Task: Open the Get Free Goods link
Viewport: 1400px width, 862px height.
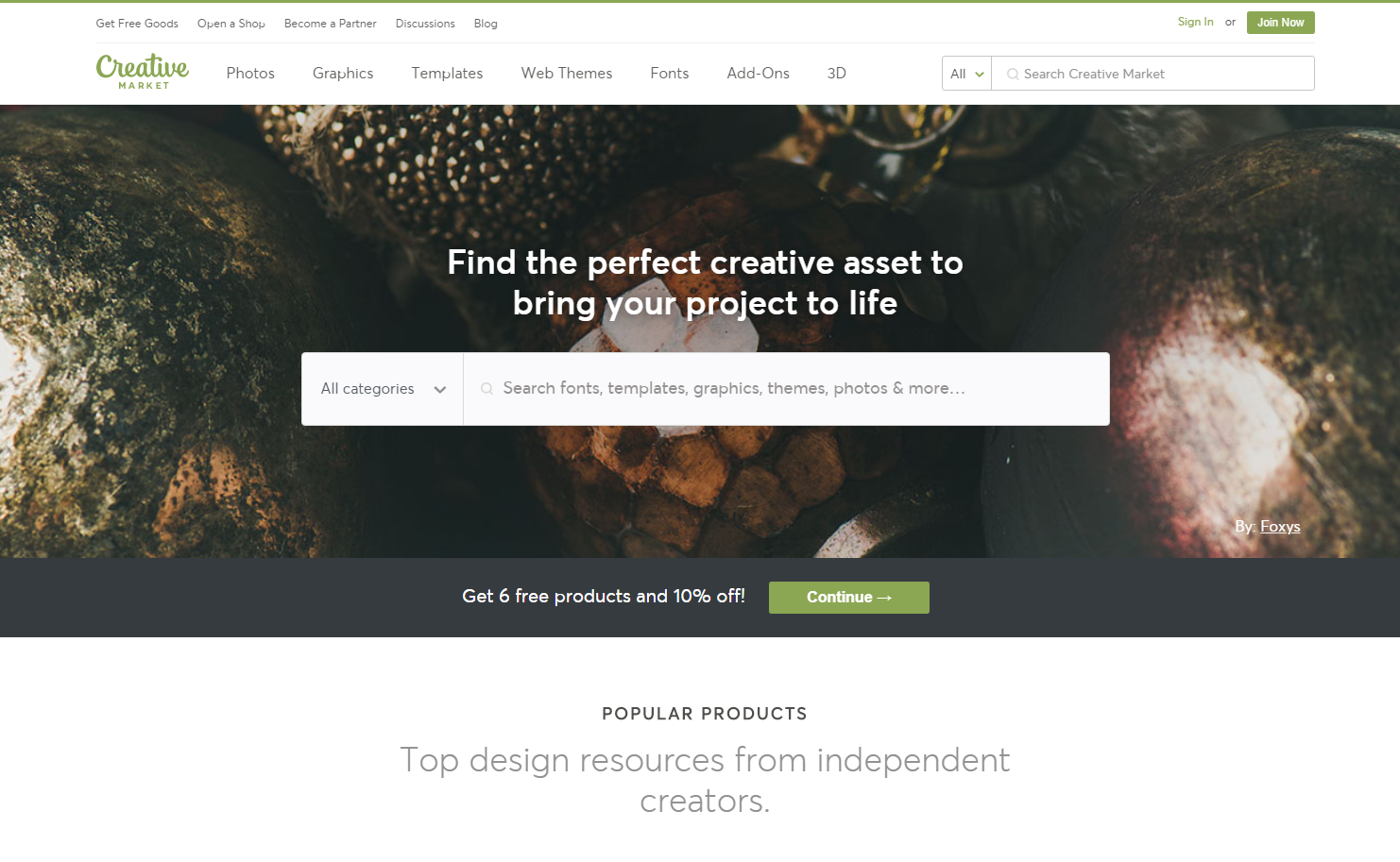Action: pos(137,24)
